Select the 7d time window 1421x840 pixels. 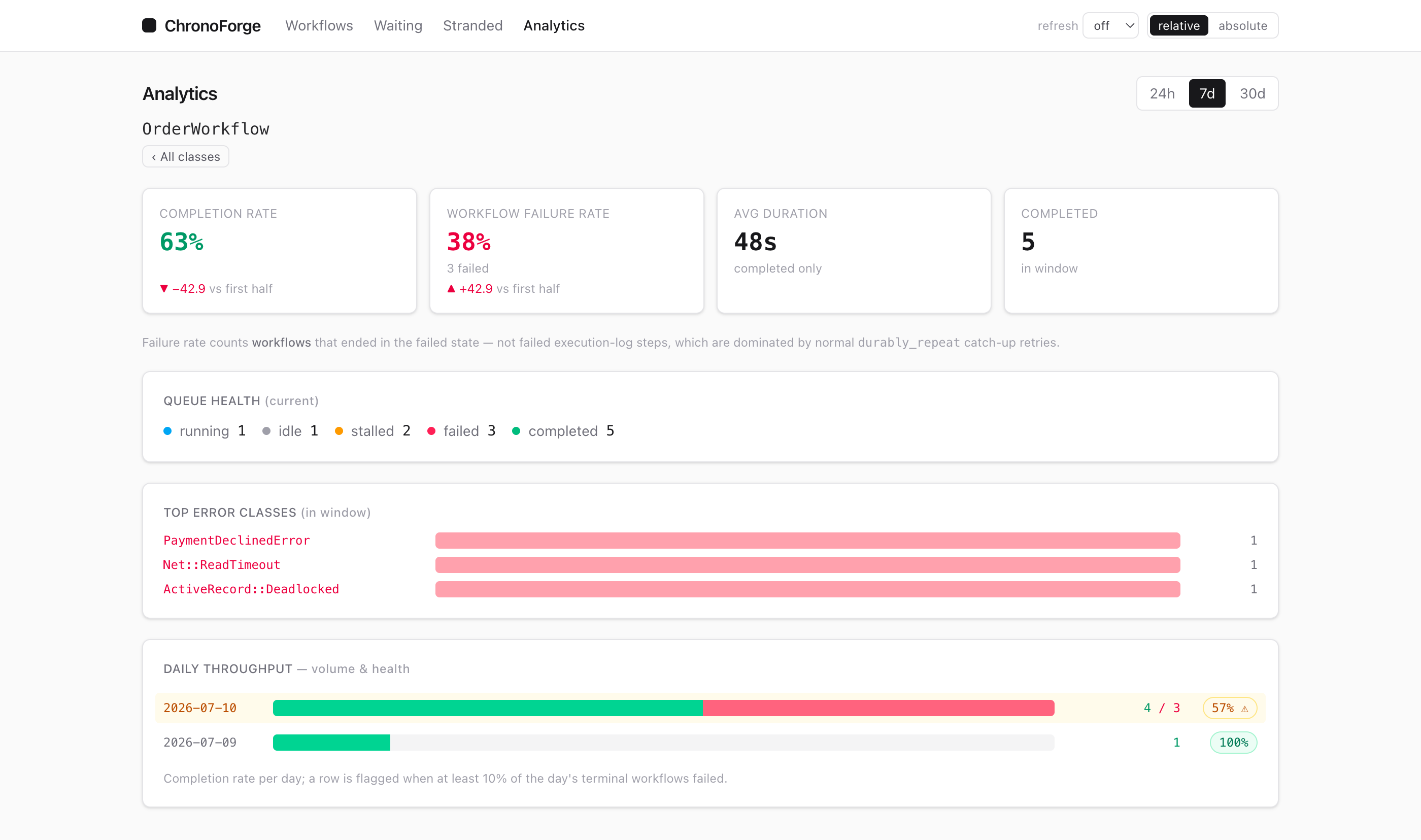(1206, 93)
